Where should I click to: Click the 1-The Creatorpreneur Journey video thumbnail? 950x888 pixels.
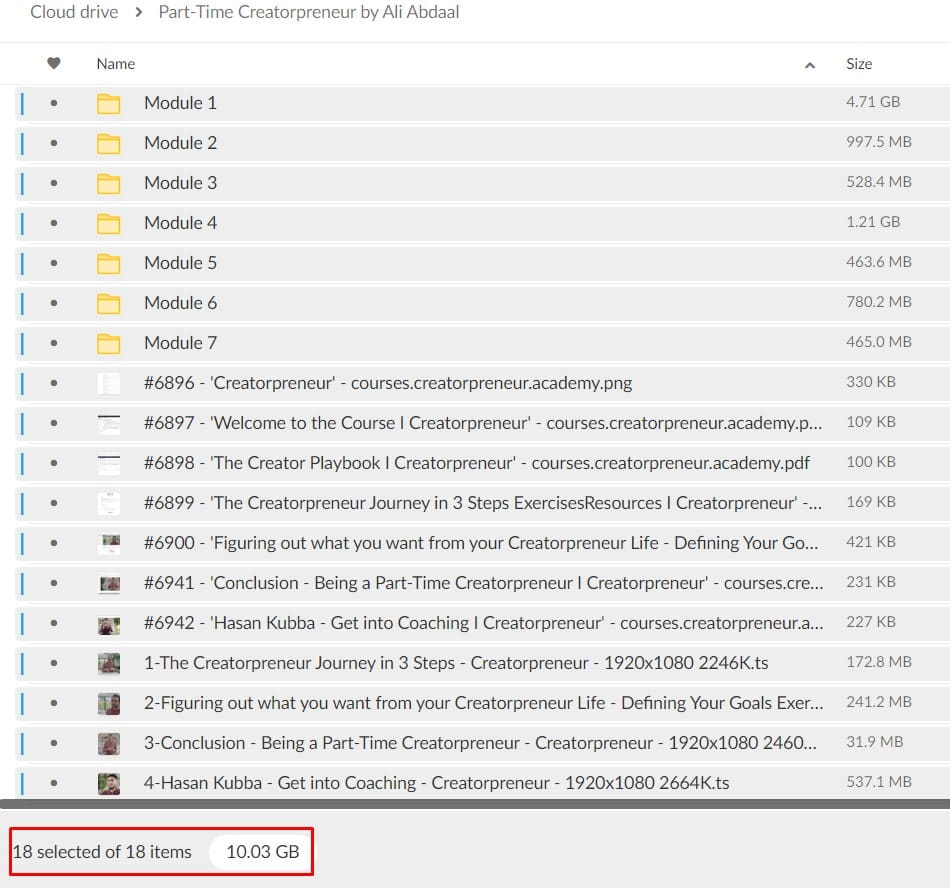click(108, 663)
